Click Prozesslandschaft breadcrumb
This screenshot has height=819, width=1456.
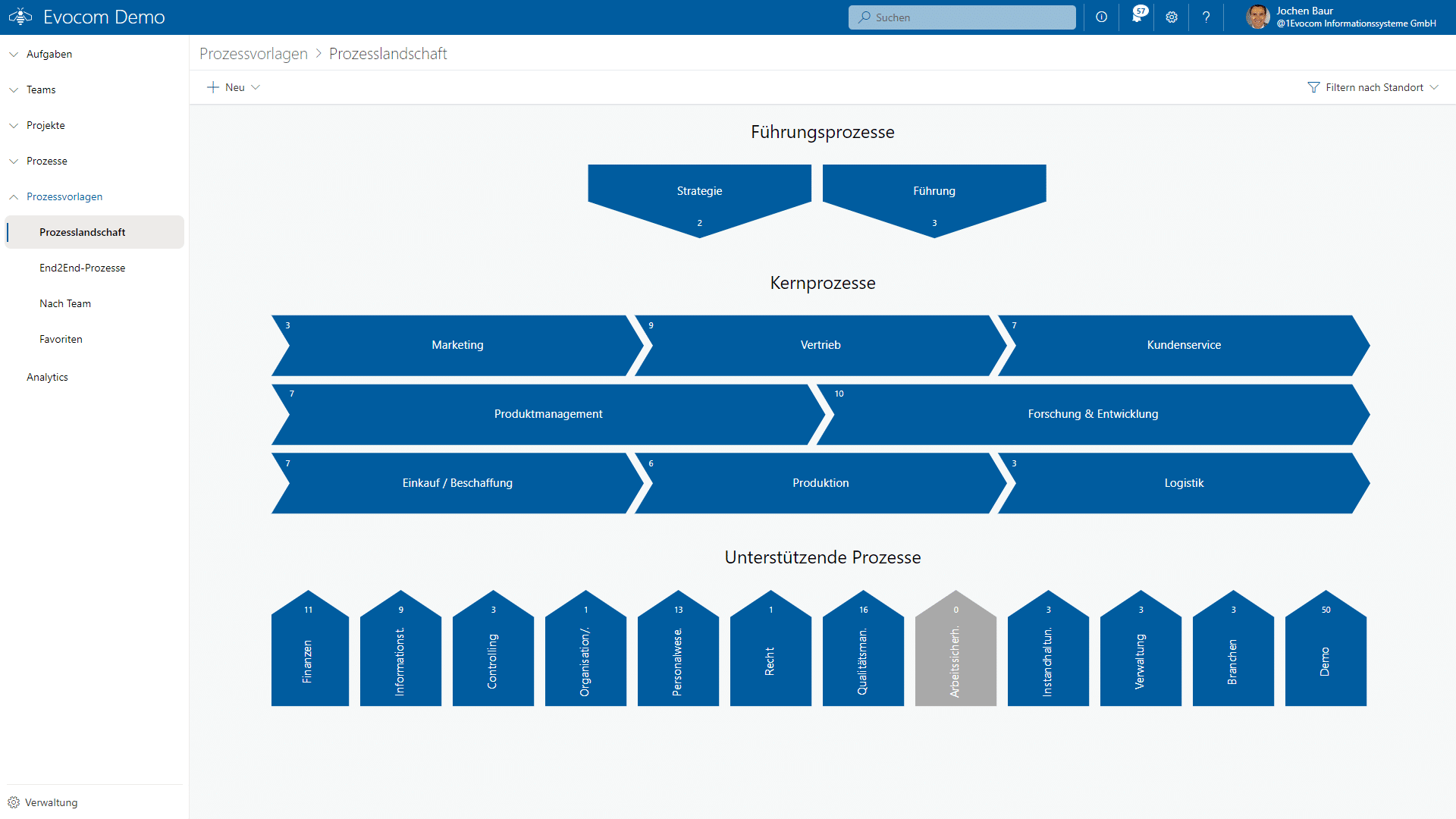pos(388,54)
